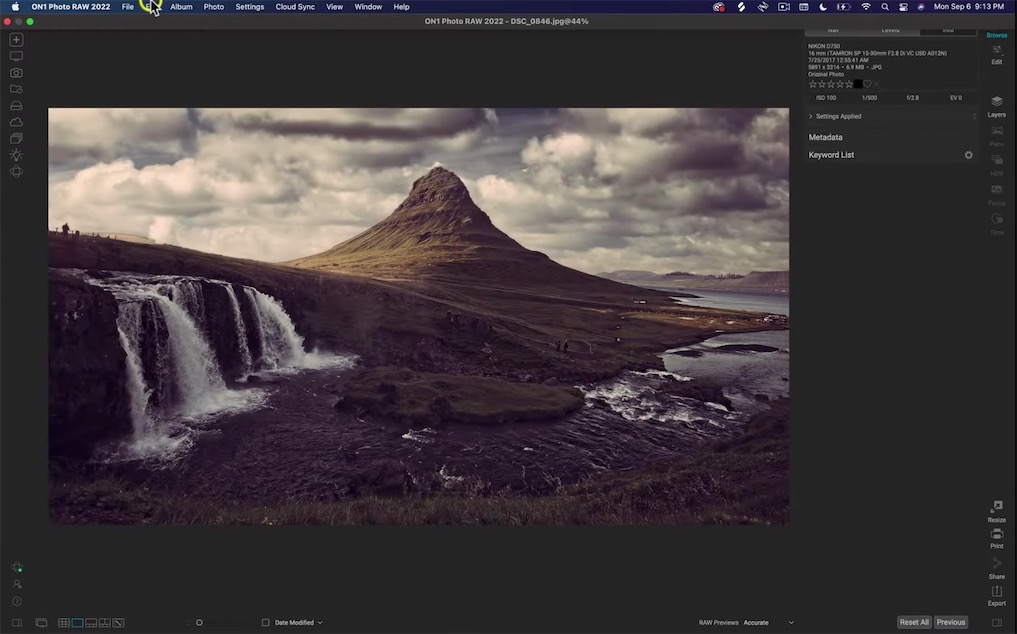Click the menu bar date and time
The height and width of the screenshot is (634, 1017).
click(968, 7)
